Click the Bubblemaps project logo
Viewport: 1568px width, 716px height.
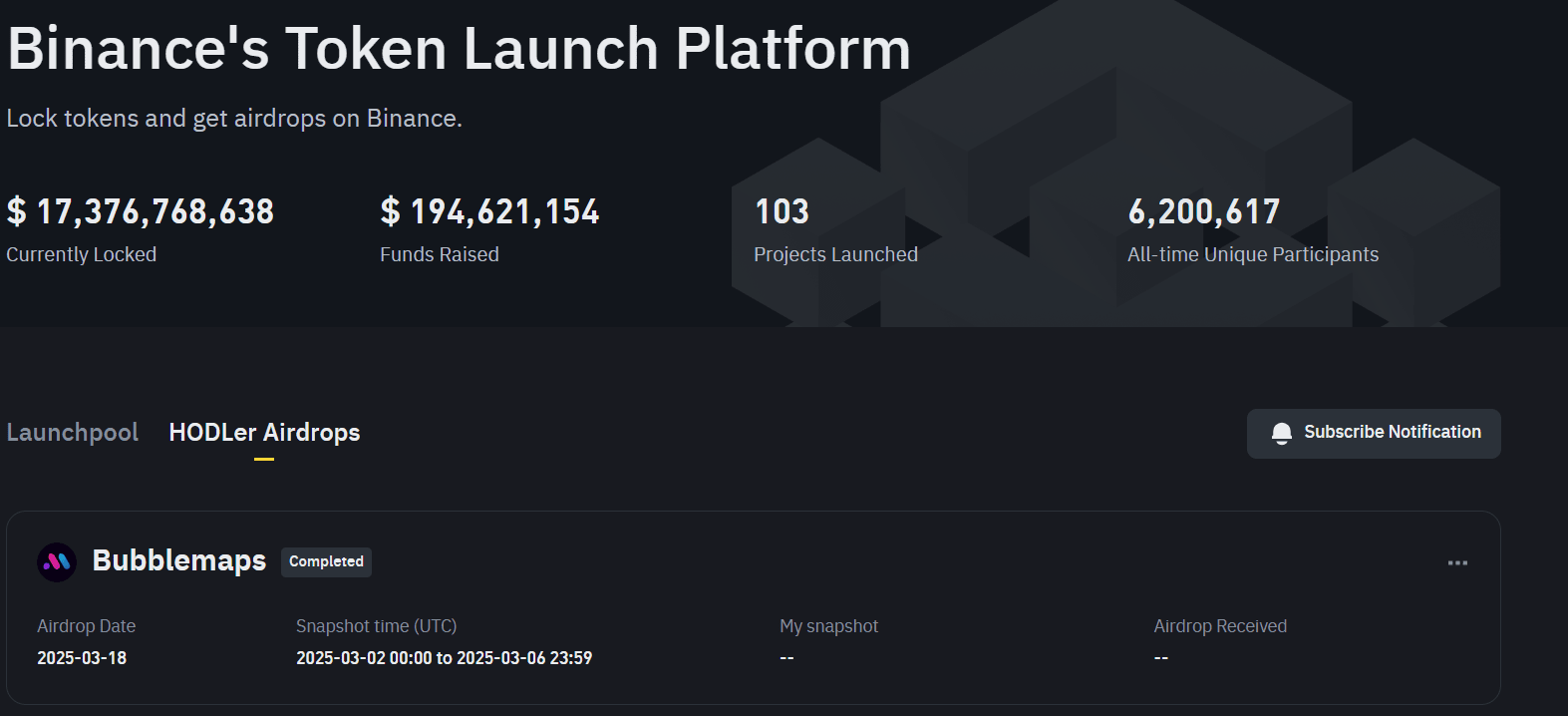pos(57,562)
